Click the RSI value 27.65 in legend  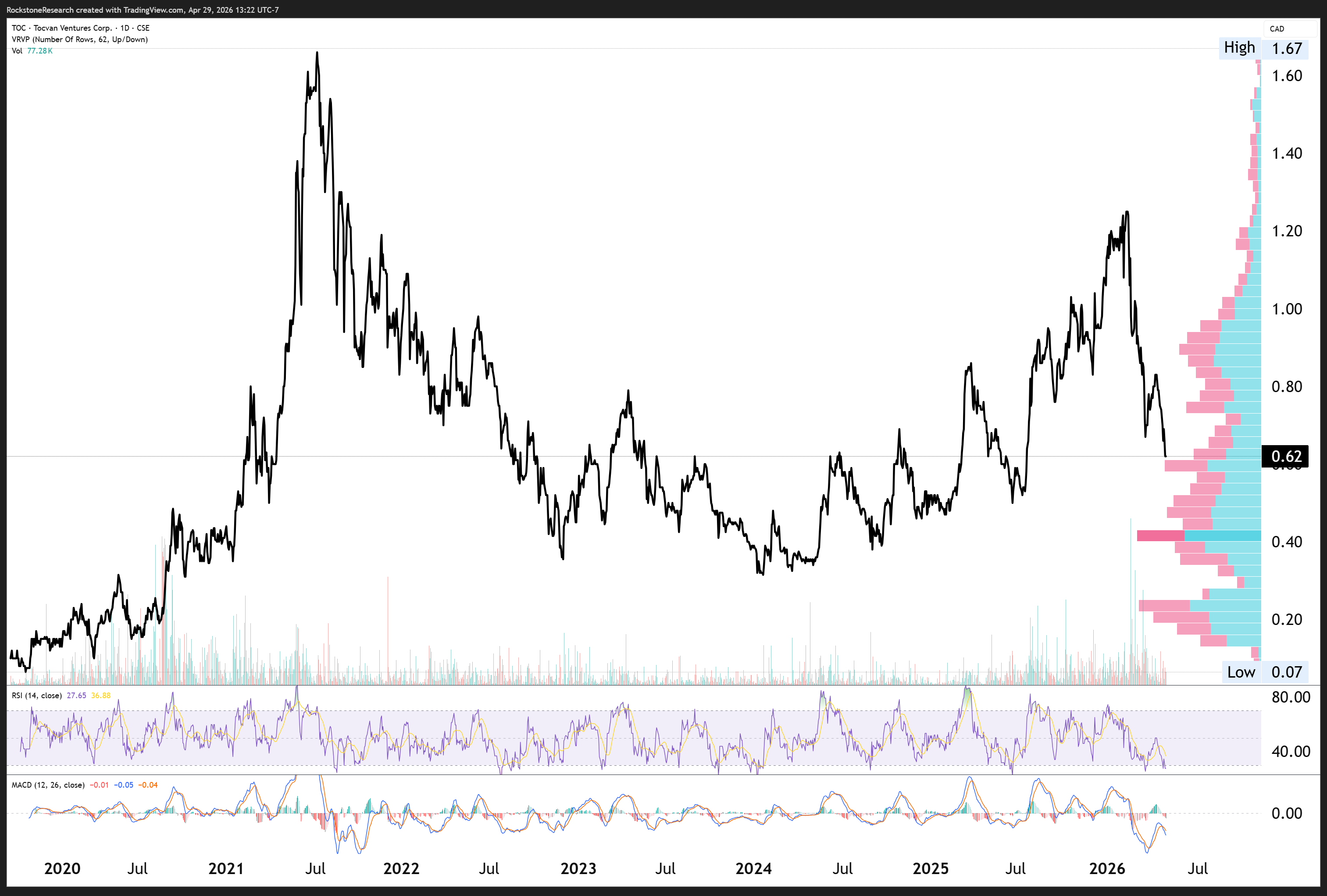pos(76,696)
